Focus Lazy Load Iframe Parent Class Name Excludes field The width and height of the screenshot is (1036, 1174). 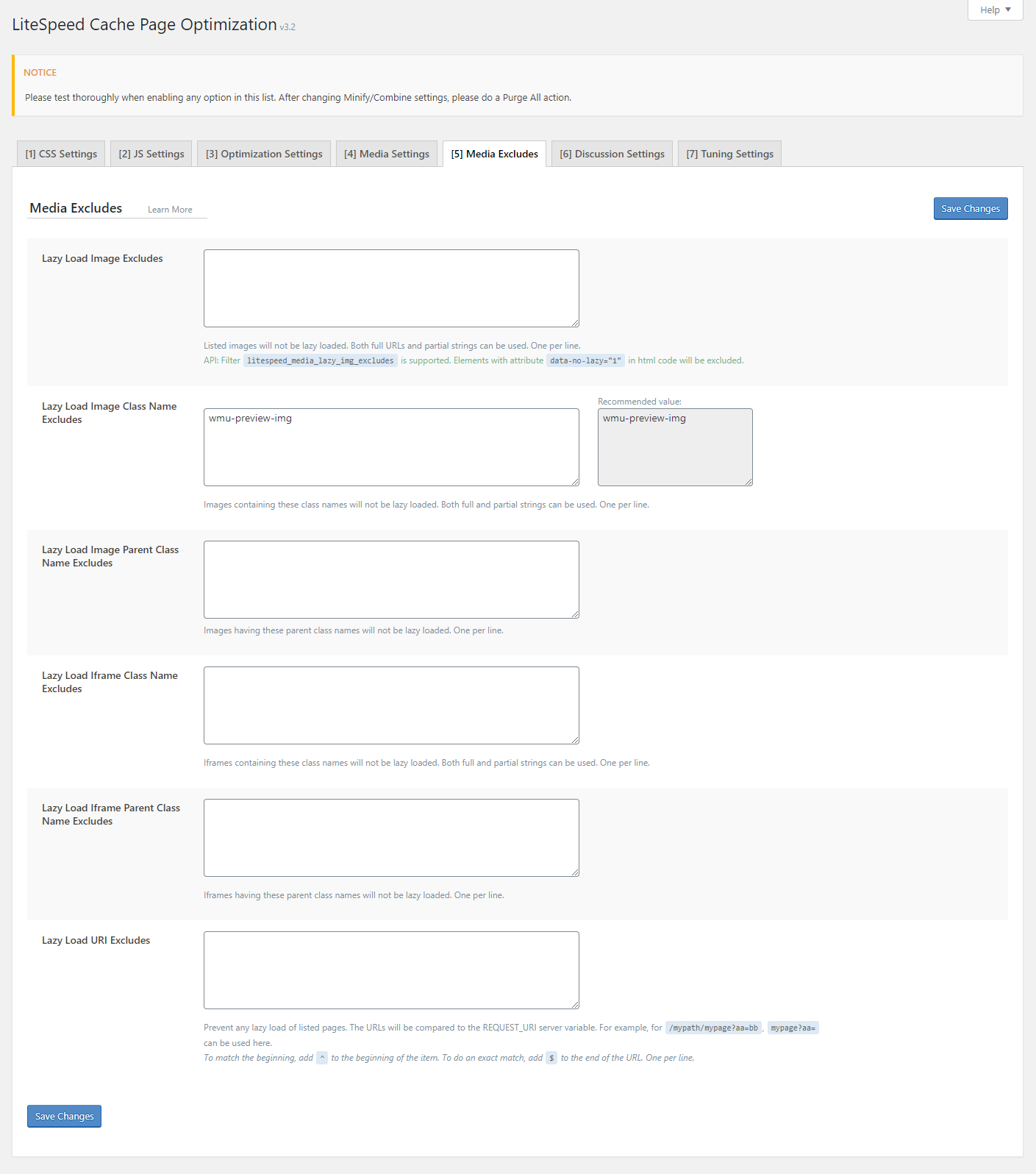coord(391,838)
